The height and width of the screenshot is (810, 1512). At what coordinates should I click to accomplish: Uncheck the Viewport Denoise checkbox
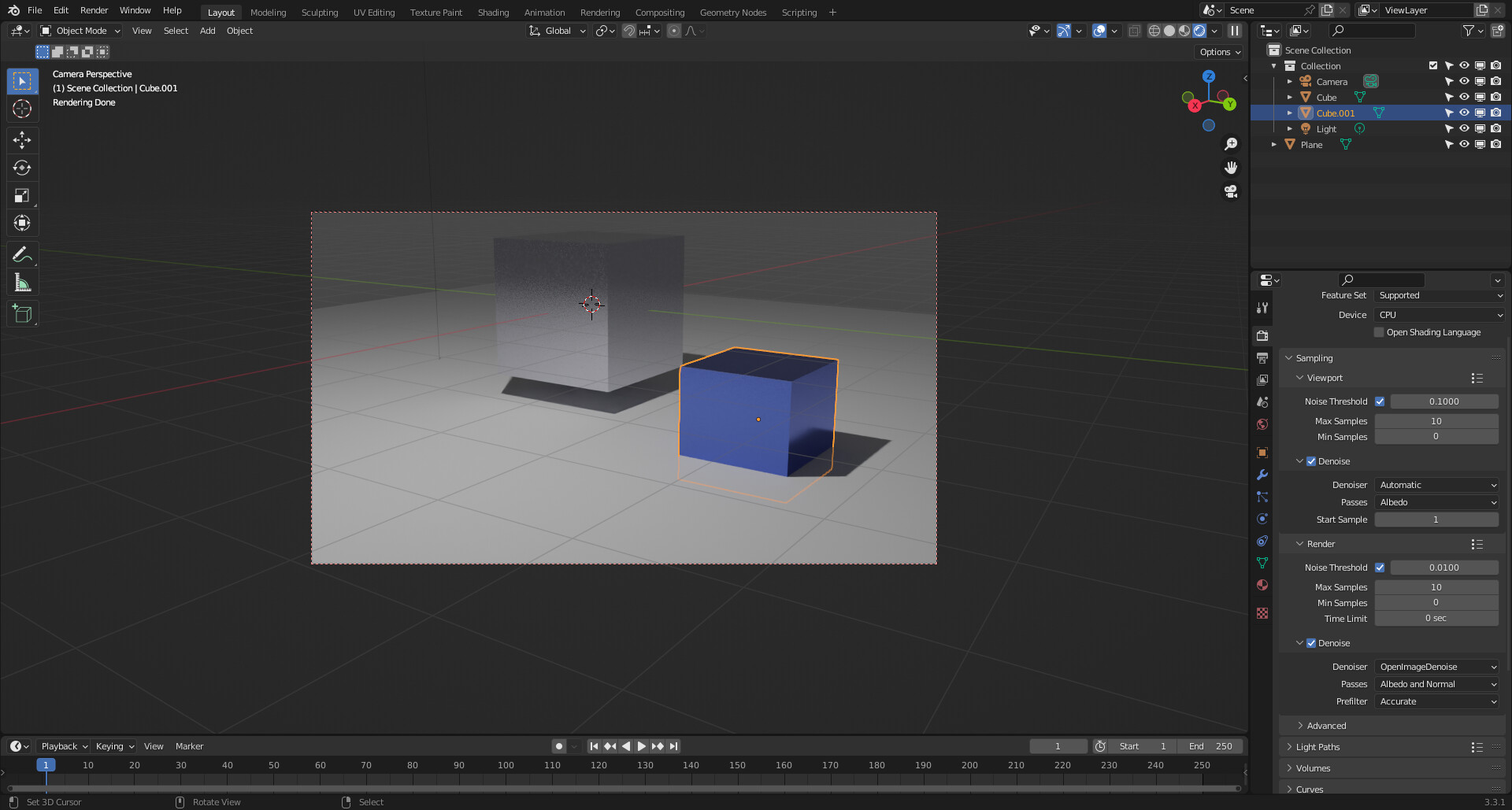click(x=1311, y=461)
